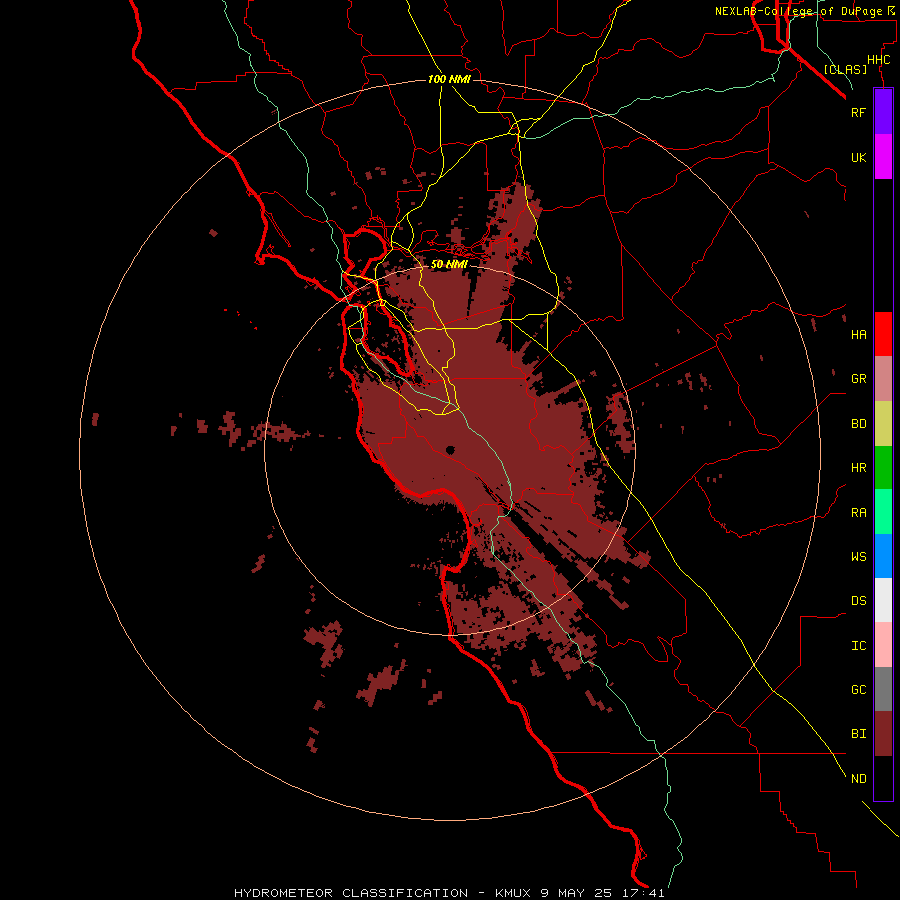Click the dark green HR swatch
This screenshot has height=900, width=900.
(x=883, y=467)
